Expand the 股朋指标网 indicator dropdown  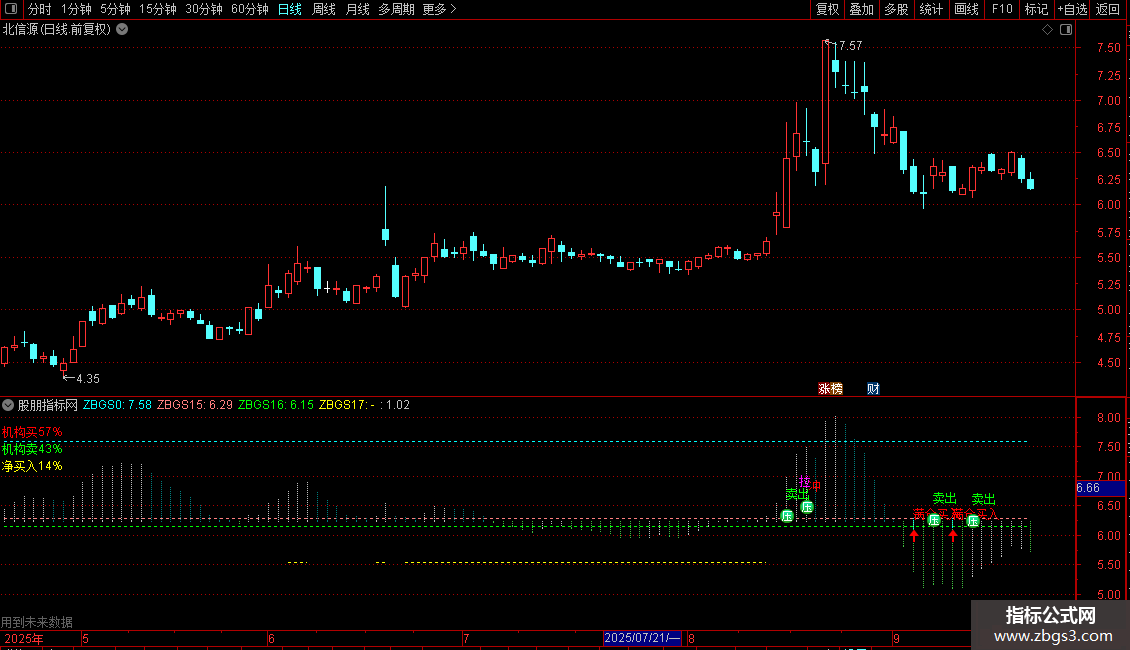pyautogui.click(x=8, y=405)
